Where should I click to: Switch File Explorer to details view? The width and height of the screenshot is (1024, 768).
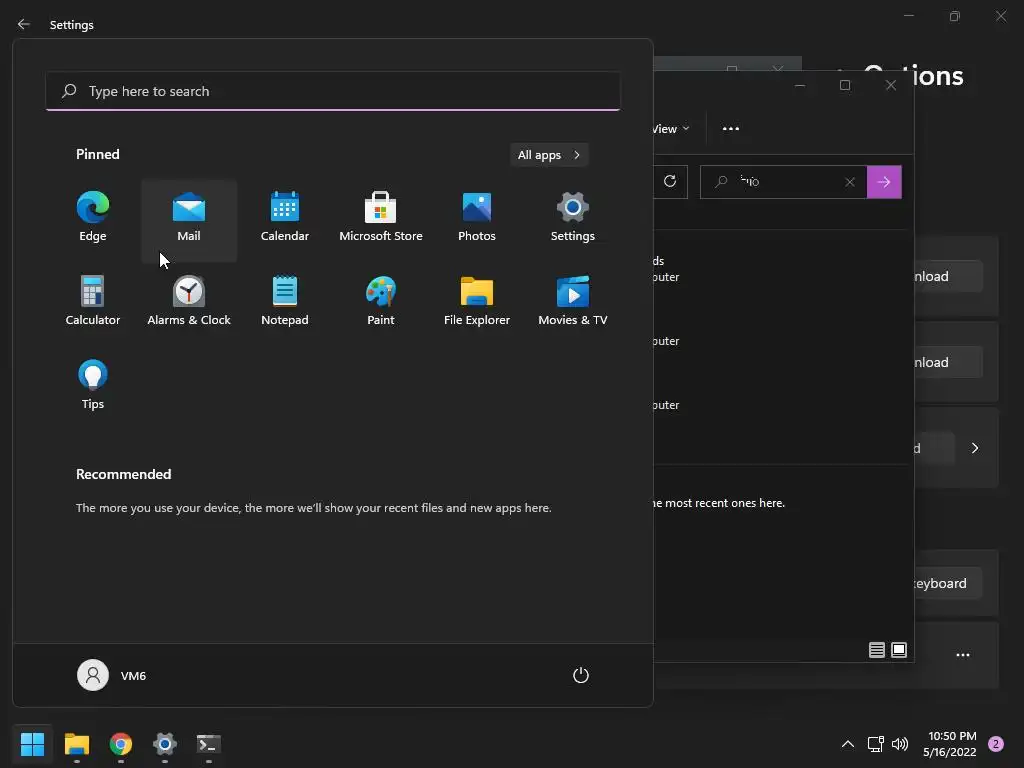tap(876, 650)
